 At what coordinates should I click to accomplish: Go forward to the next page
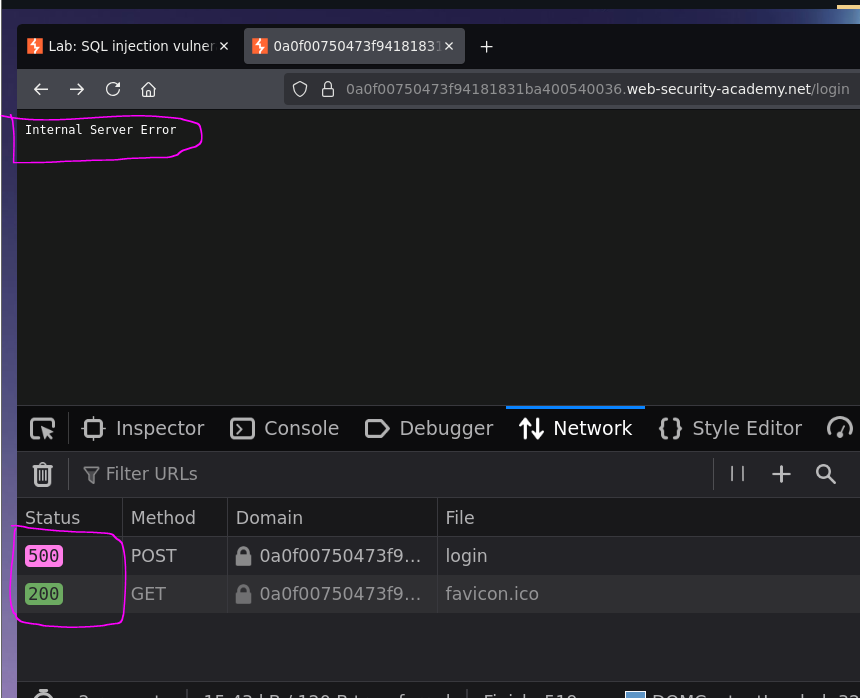click(77, 89)
